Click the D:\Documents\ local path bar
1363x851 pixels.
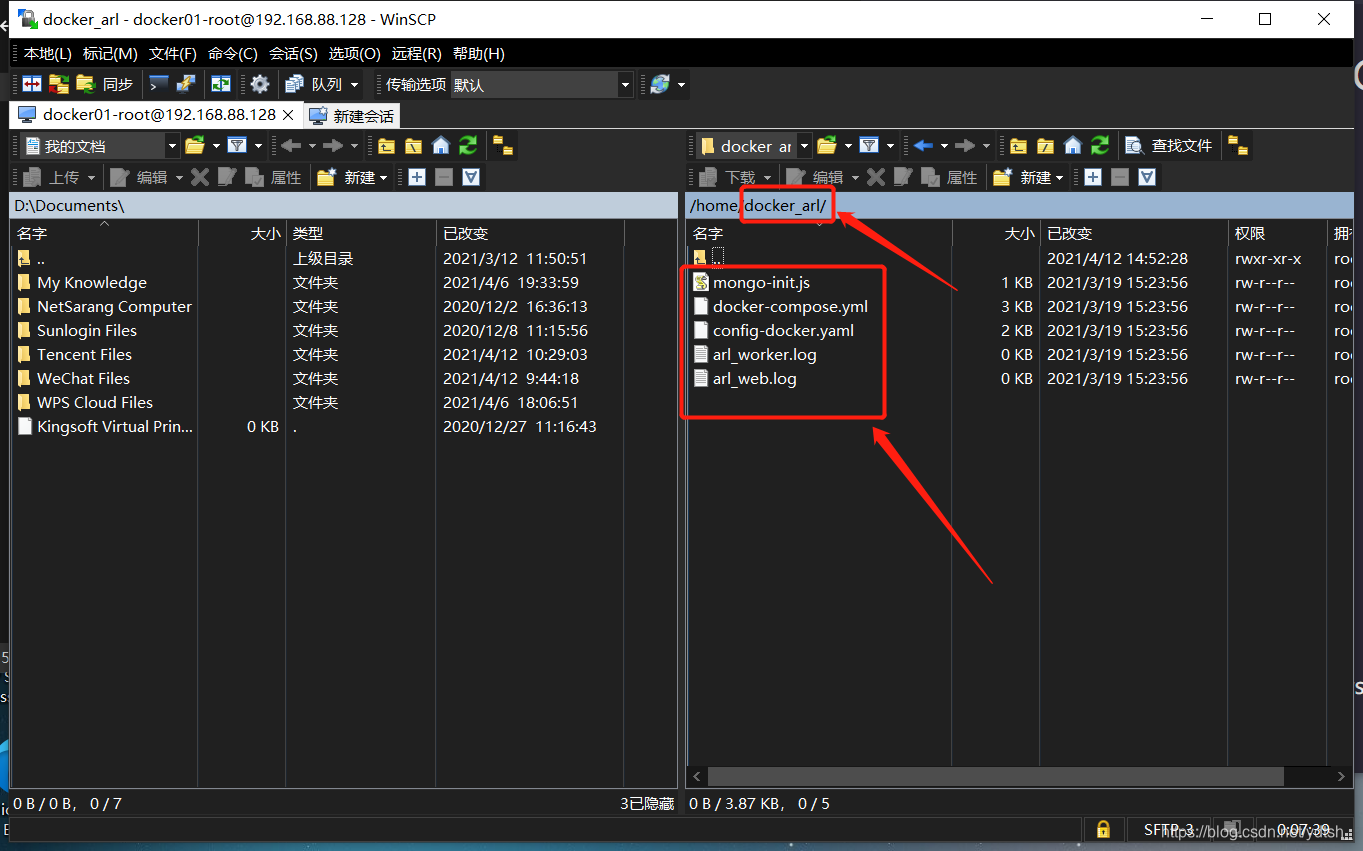click(x=344, y=205)
